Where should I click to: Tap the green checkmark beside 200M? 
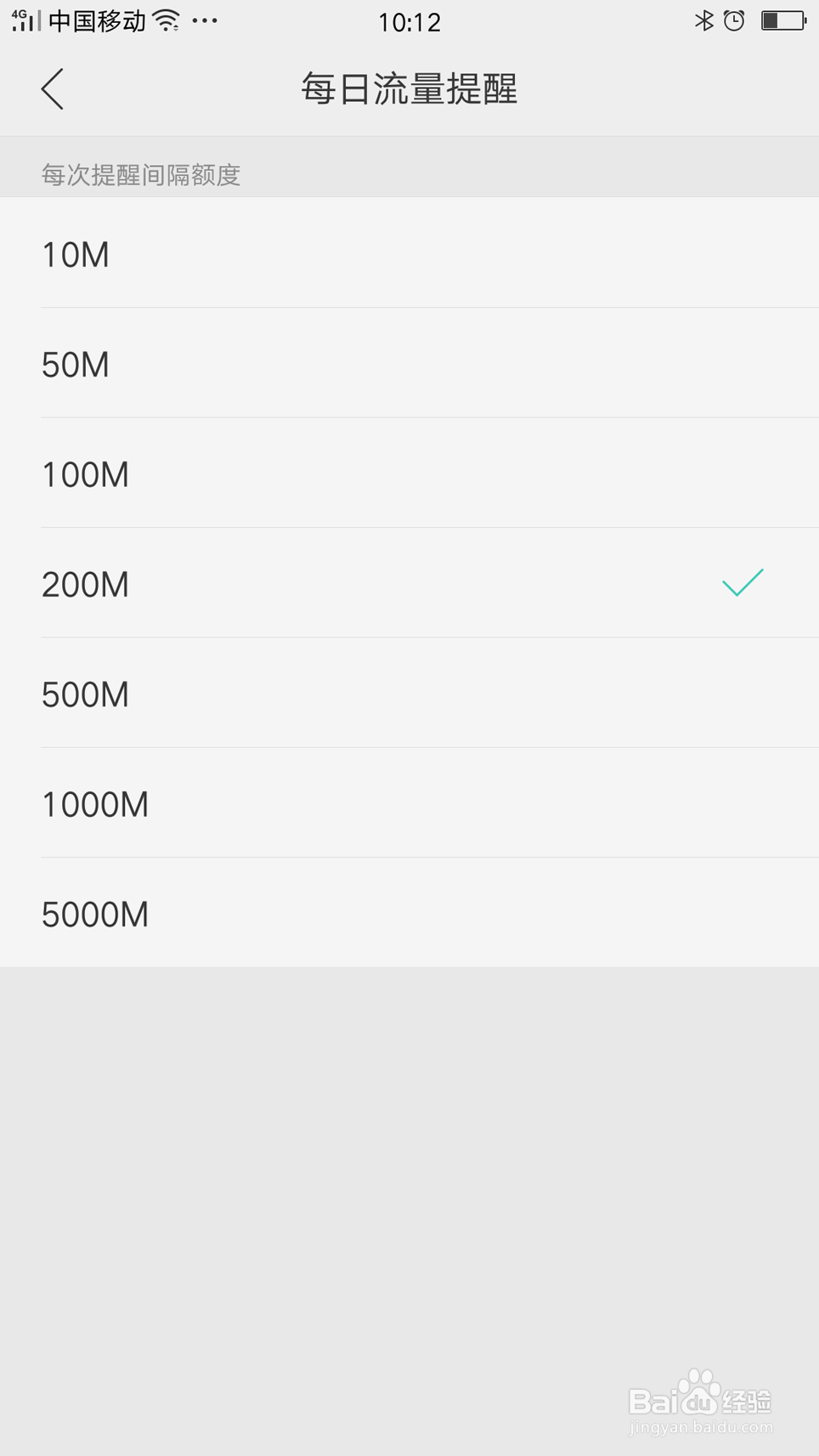point(743,583)
